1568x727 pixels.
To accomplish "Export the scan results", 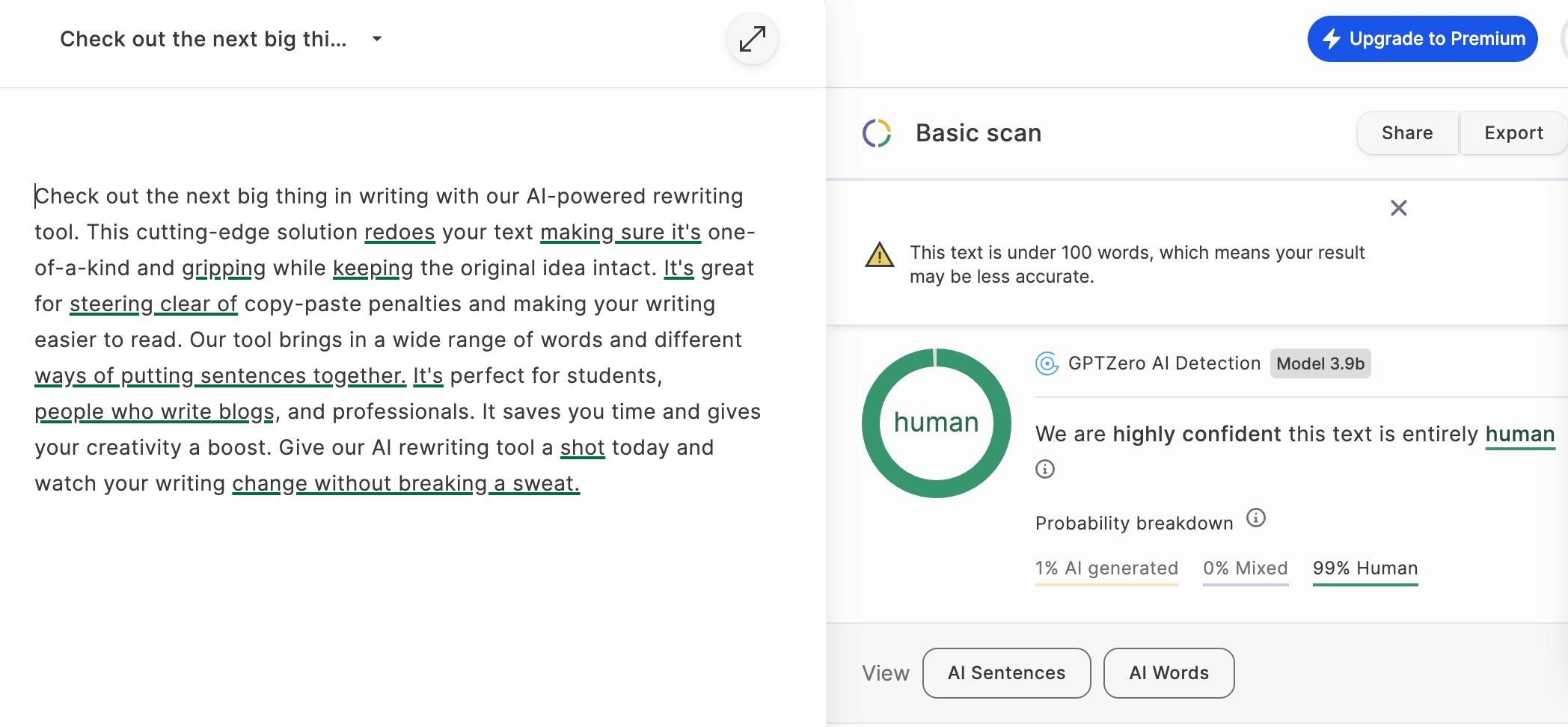I will click(x=1513, y=133).
